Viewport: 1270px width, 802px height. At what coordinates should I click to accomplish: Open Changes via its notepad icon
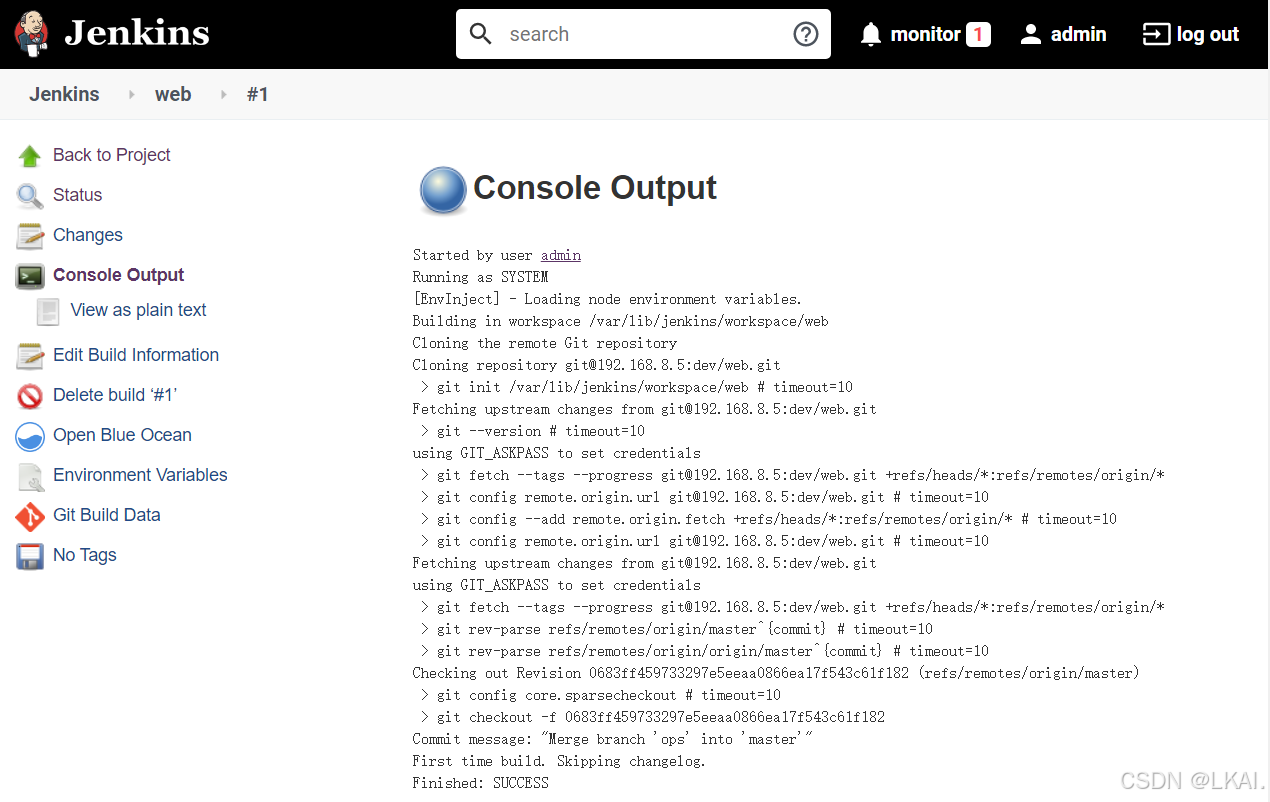click(x=28, y=234)
